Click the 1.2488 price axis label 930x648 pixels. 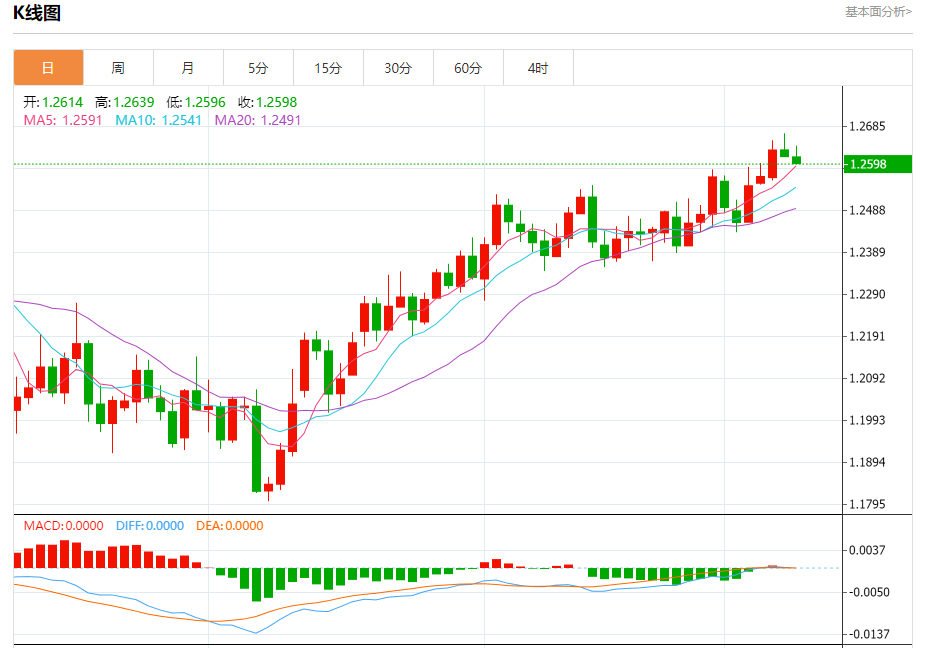867,210
